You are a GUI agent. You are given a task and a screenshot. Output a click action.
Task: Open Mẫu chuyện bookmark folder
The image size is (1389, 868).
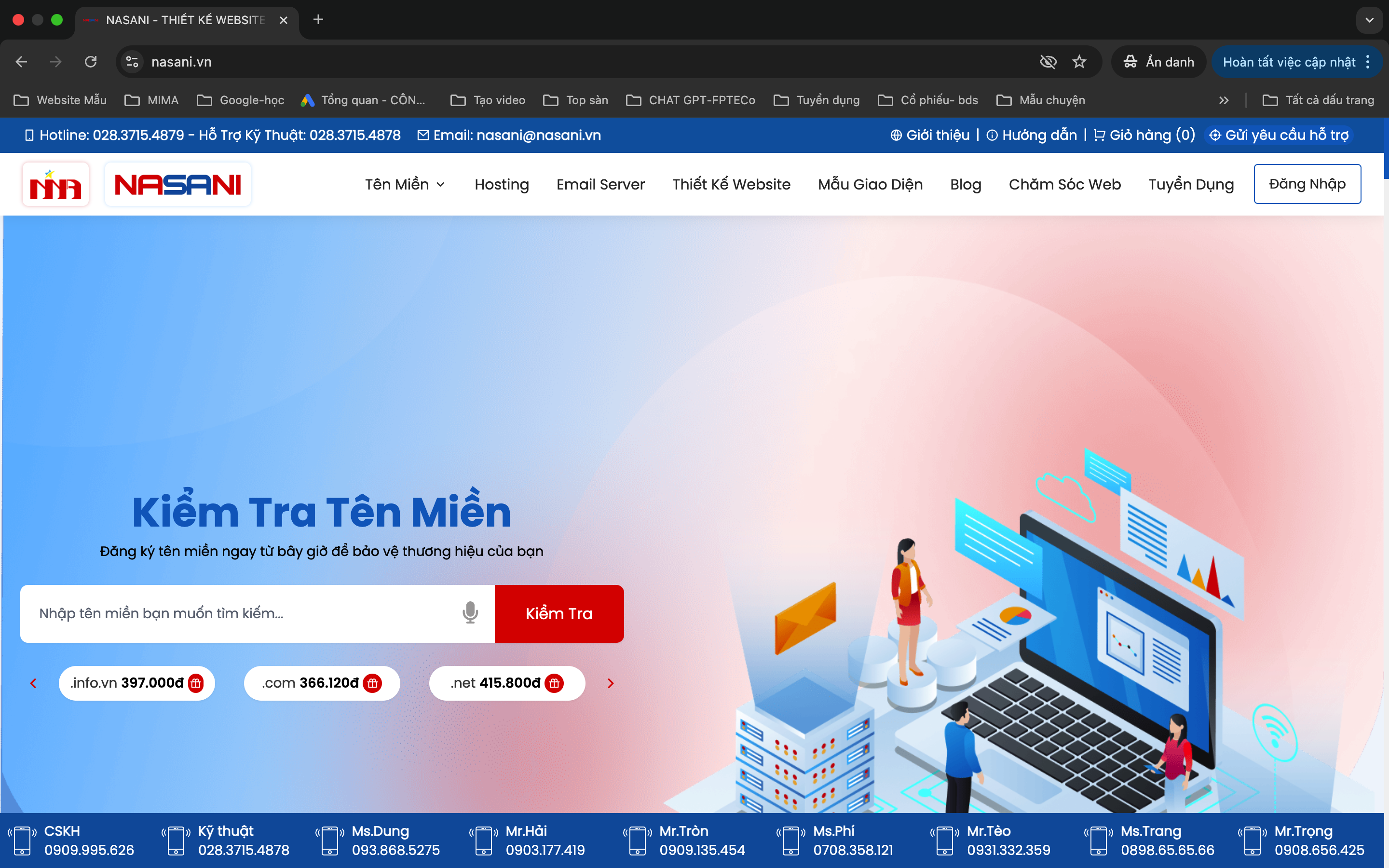coord(1041,100)
